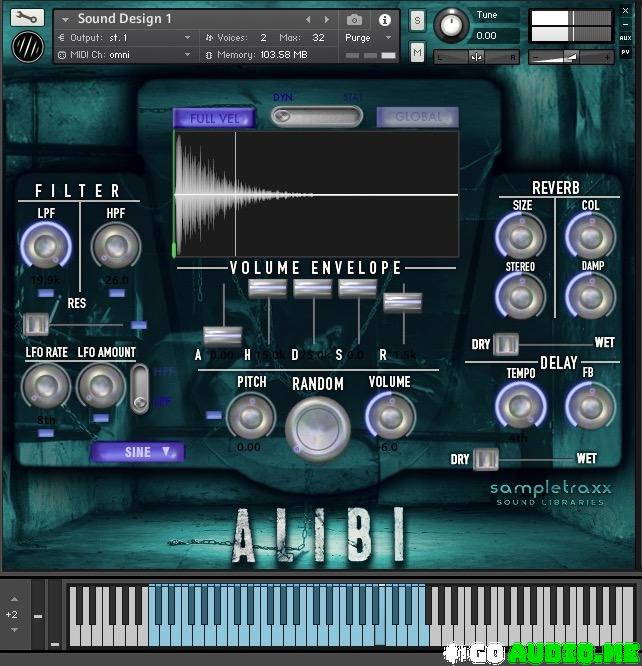This screenshot has width=642, height=666.
Task: Adjust the reverb COL knob
Action: (x=591, y=236)
